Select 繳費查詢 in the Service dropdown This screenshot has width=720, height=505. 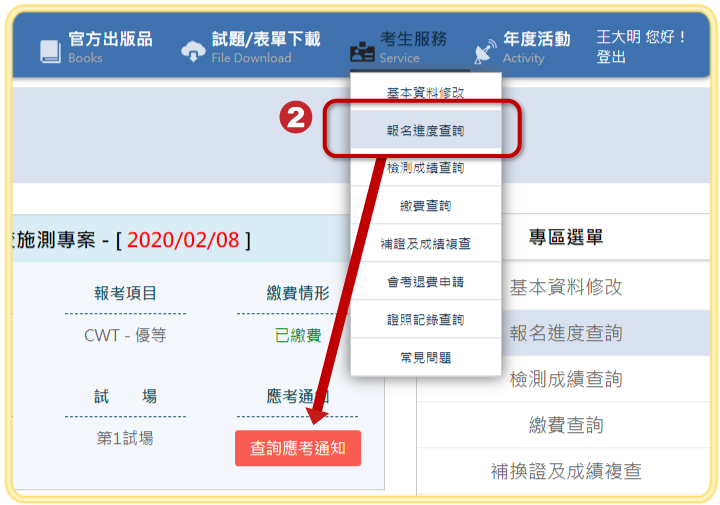coord(426,206)
